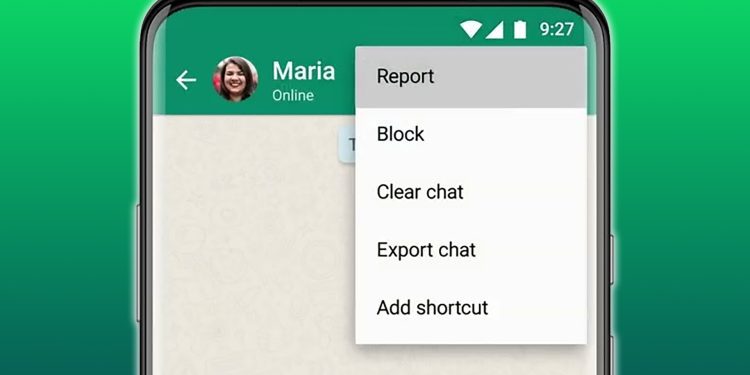
Task: Click the phone's upper right side button
Action: tap(612, 260)
